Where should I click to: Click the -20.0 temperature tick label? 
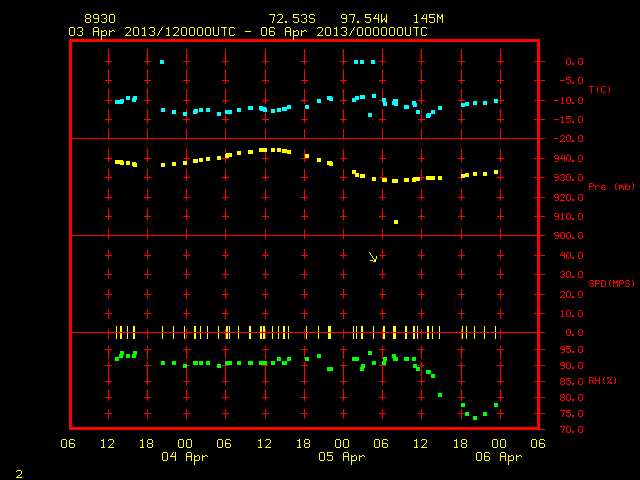[x=569, y=139]
